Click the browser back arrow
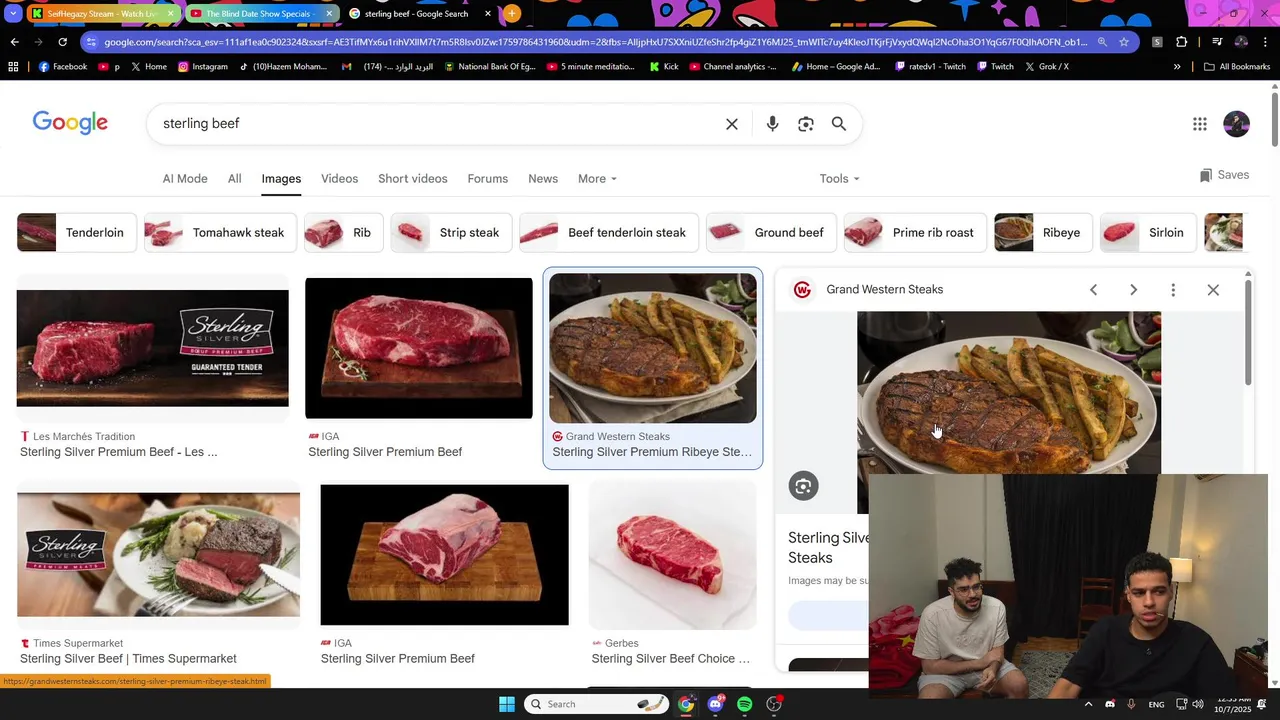The height and width of the screenshot is (720, 1280). tap(14, 42)
